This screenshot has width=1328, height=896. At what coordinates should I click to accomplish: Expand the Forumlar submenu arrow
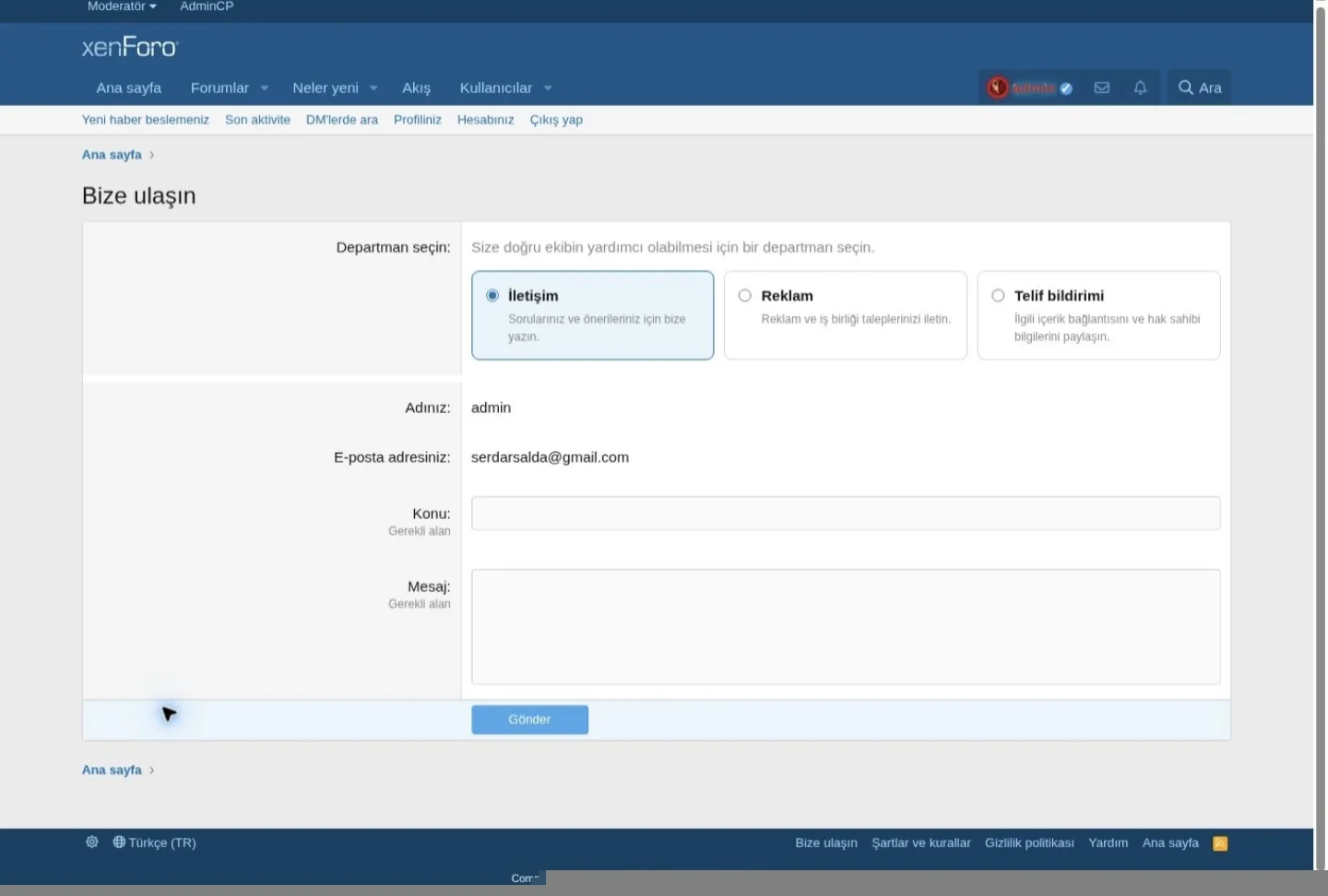265,88
